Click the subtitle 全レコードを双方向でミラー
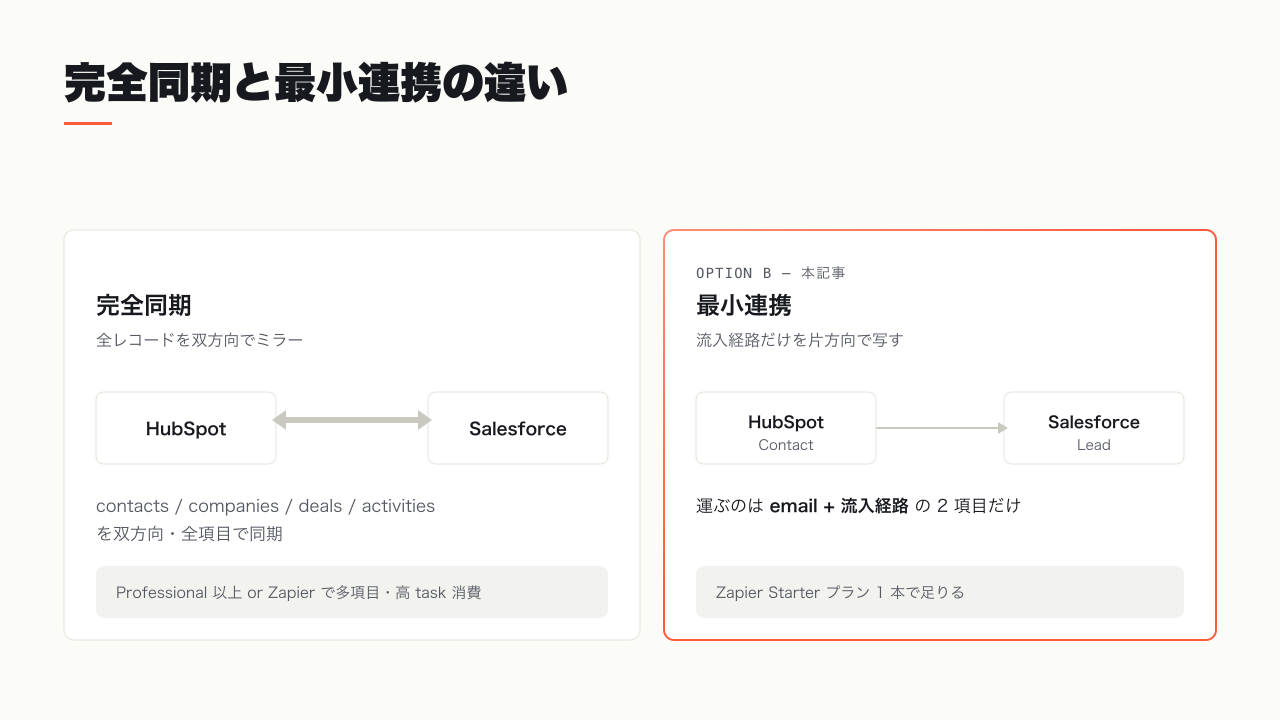The height and width of the screenshot is (720, 1280). coord(200,340)
